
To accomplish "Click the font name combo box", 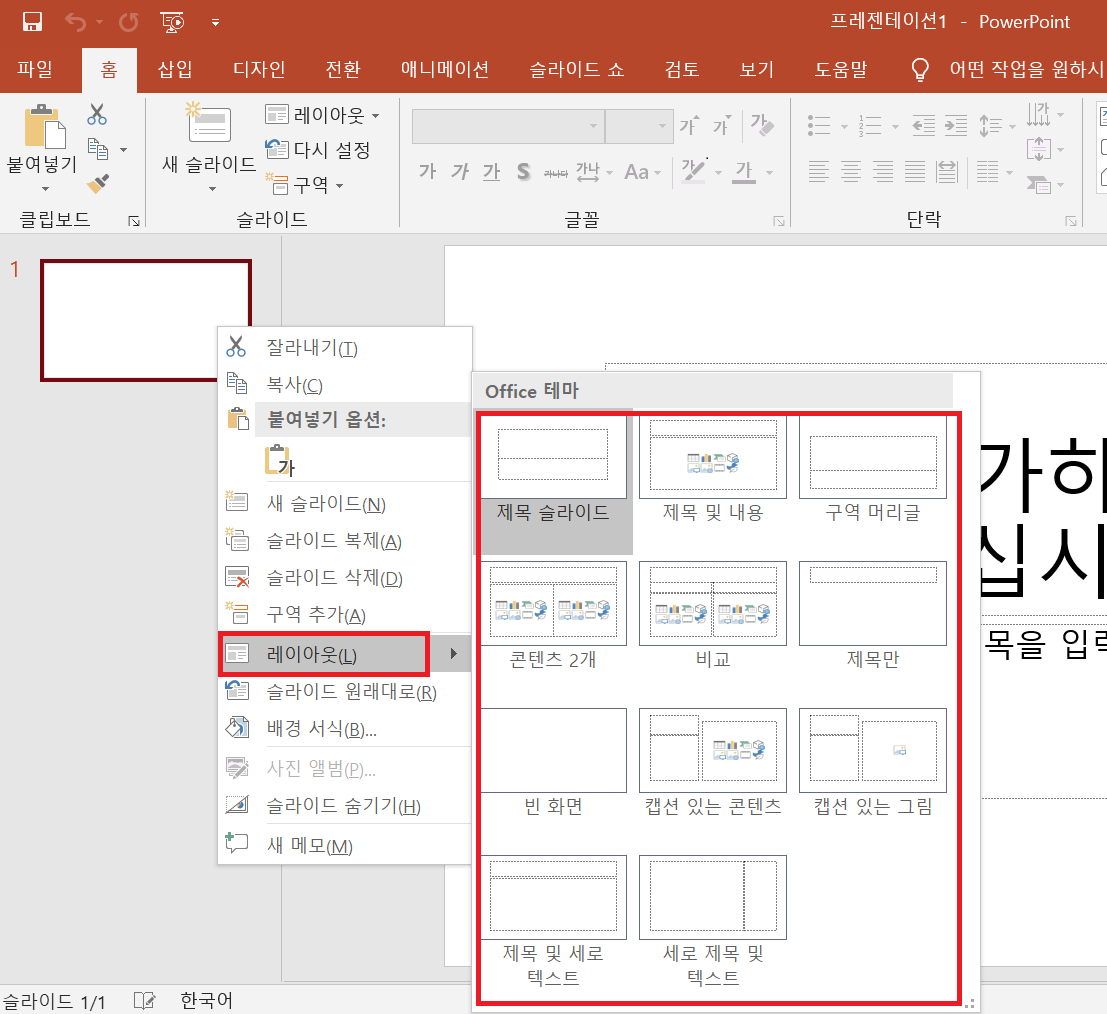I will point(508,126).
